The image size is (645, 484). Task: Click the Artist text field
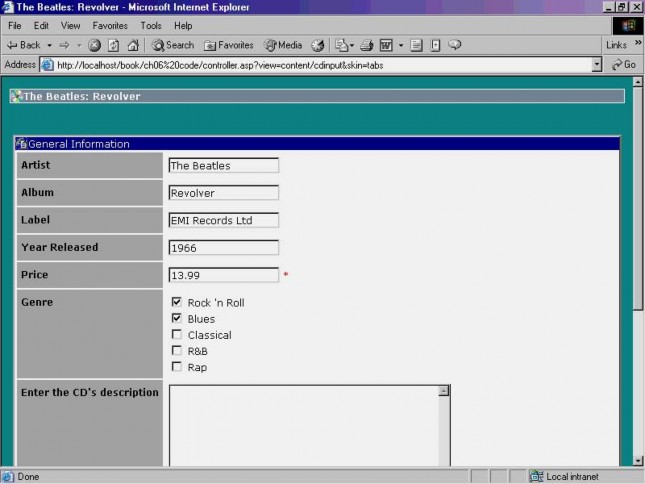coord(223,165)
